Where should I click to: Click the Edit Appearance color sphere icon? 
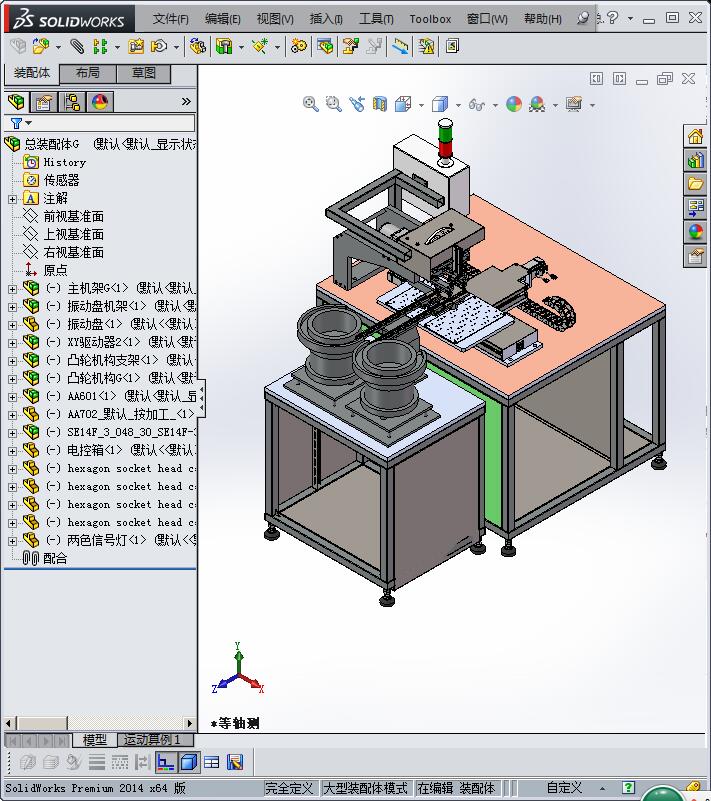(514, 104)
